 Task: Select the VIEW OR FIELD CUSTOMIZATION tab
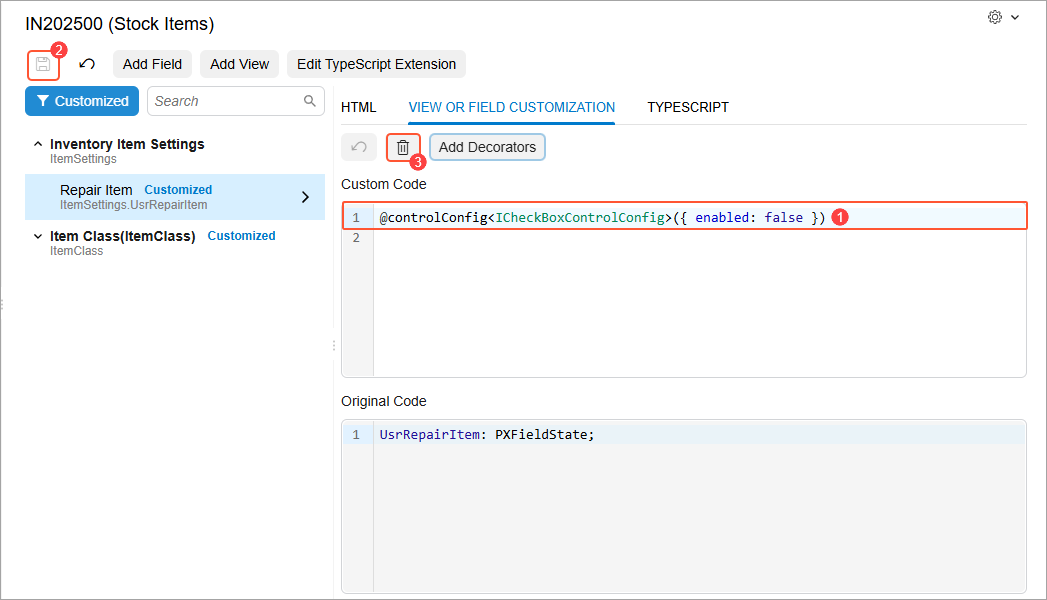[x=511, y=107]
